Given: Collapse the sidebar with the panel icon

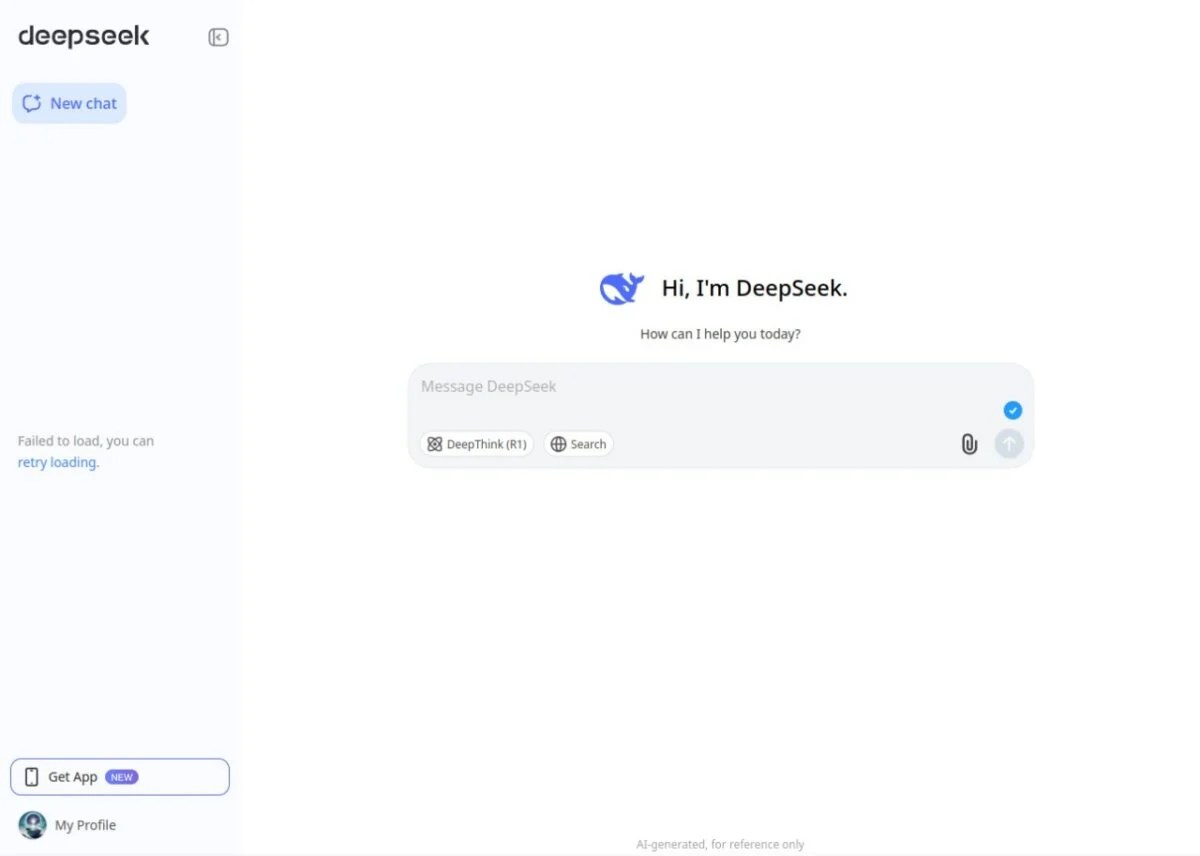Looking at the screenshot, I should (218, 37).
